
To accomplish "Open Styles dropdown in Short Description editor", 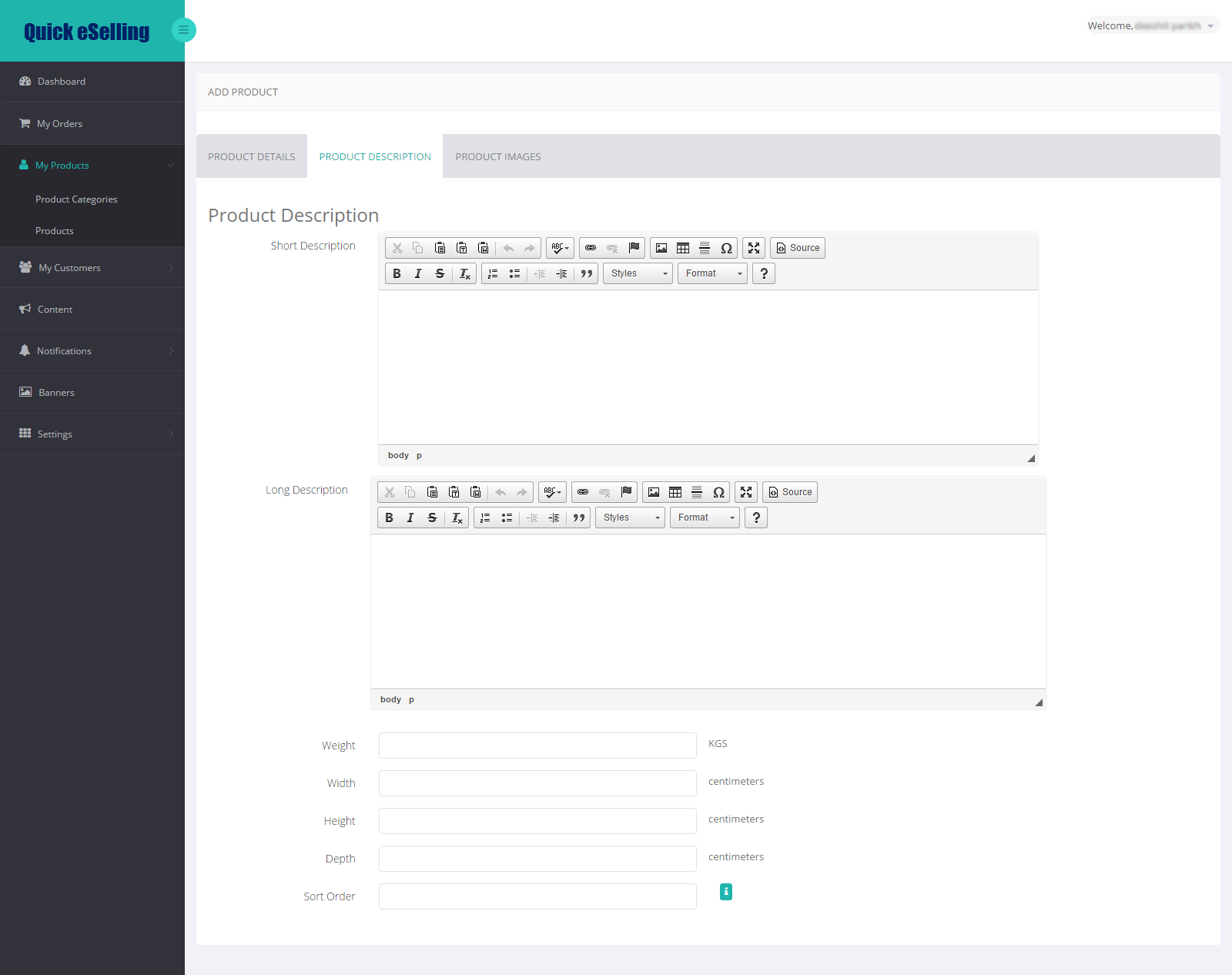I will coord(638,273).
